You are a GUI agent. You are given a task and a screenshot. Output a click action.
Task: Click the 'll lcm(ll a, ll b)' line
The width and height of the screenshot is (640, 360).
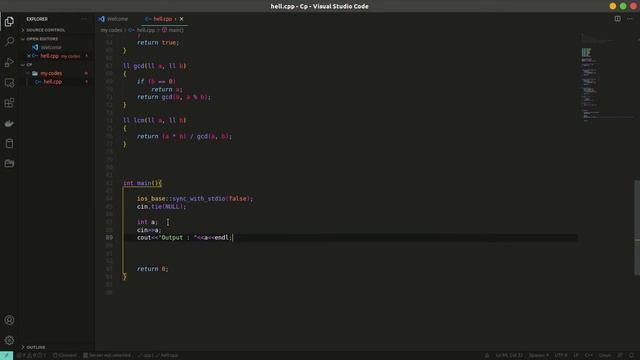click(154, 120)
